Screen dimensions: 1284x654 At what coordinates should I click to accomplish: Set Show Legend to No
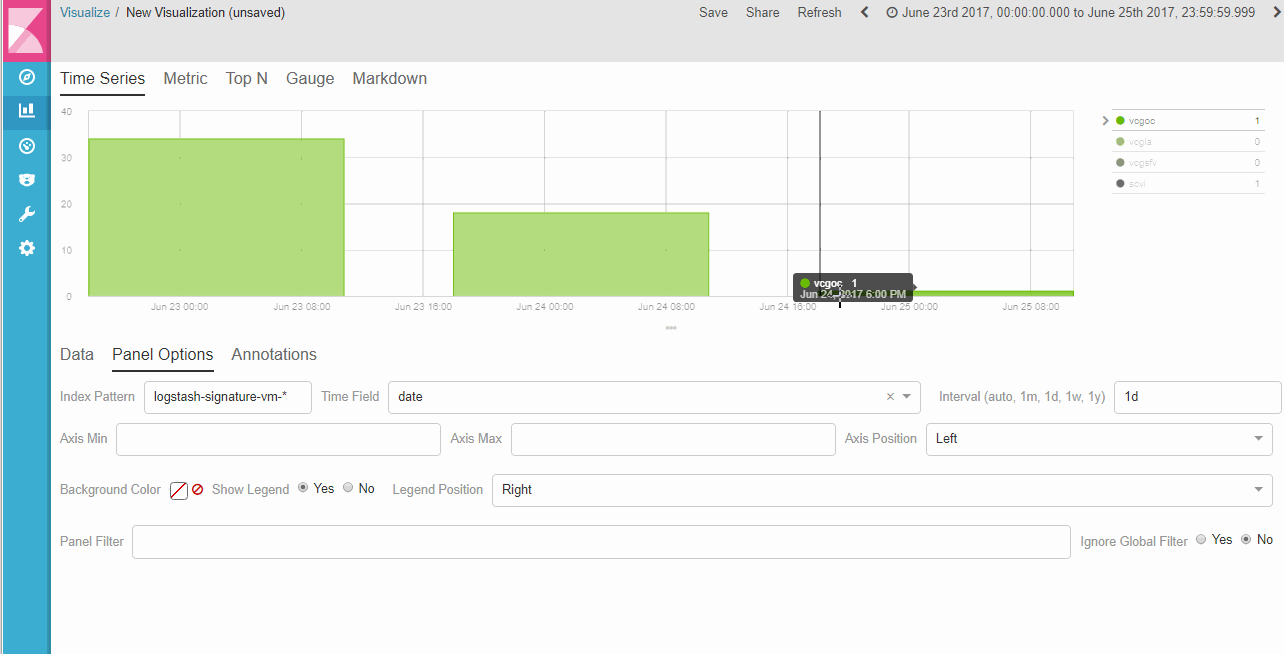pyautogui.click(x=348, y=488)
